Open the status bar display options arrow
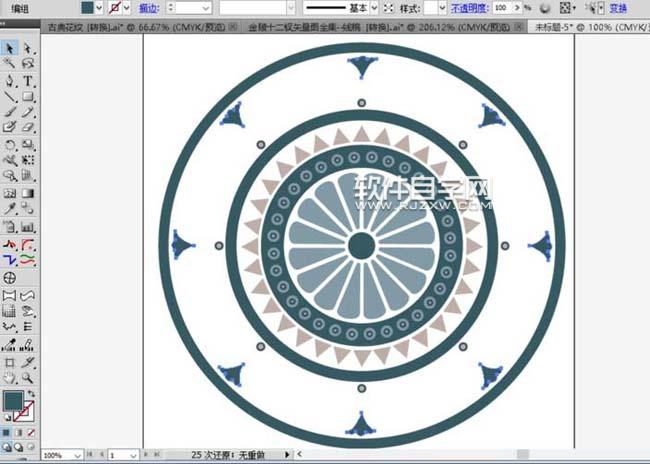 pyautogui.click(x=287, y=455)
